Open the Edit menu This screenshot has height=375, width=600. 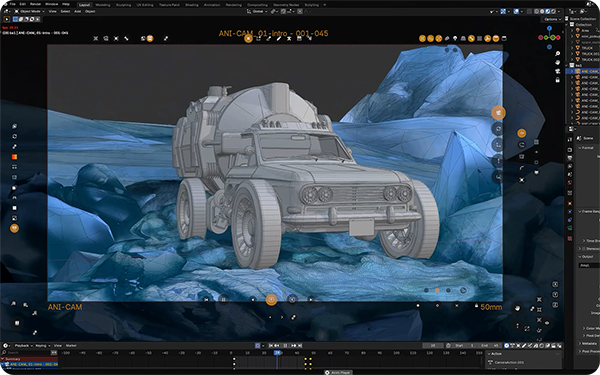23,4
